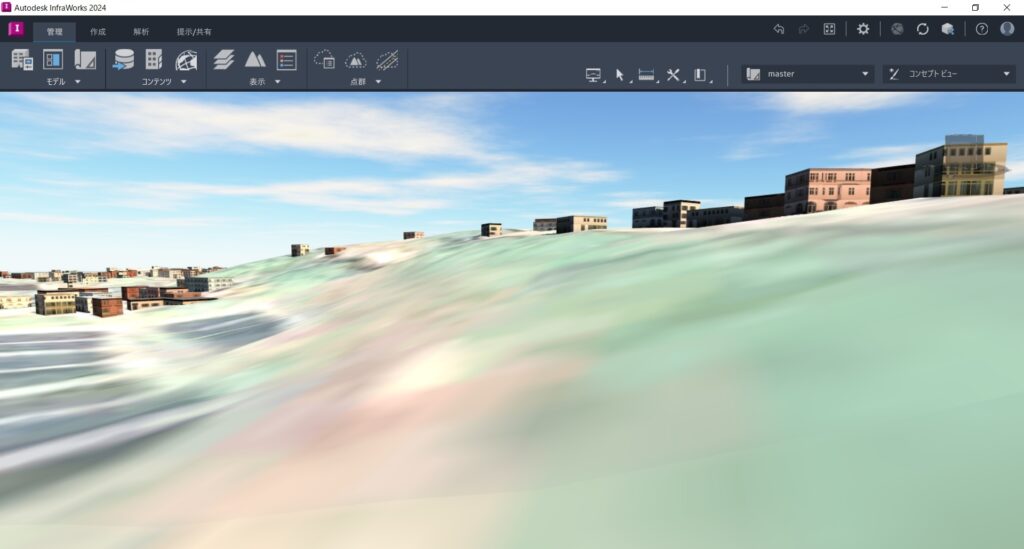
Task: Open the panel layout tool icon
Action: (x=701, y=75)
